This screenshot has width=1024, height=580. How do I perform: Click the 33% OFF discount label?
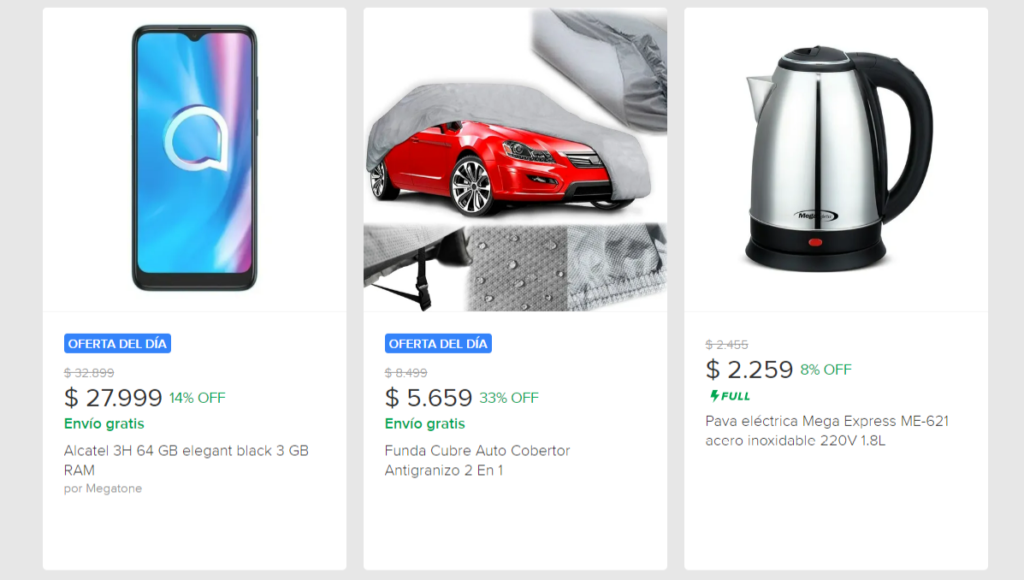pos(508,398)
